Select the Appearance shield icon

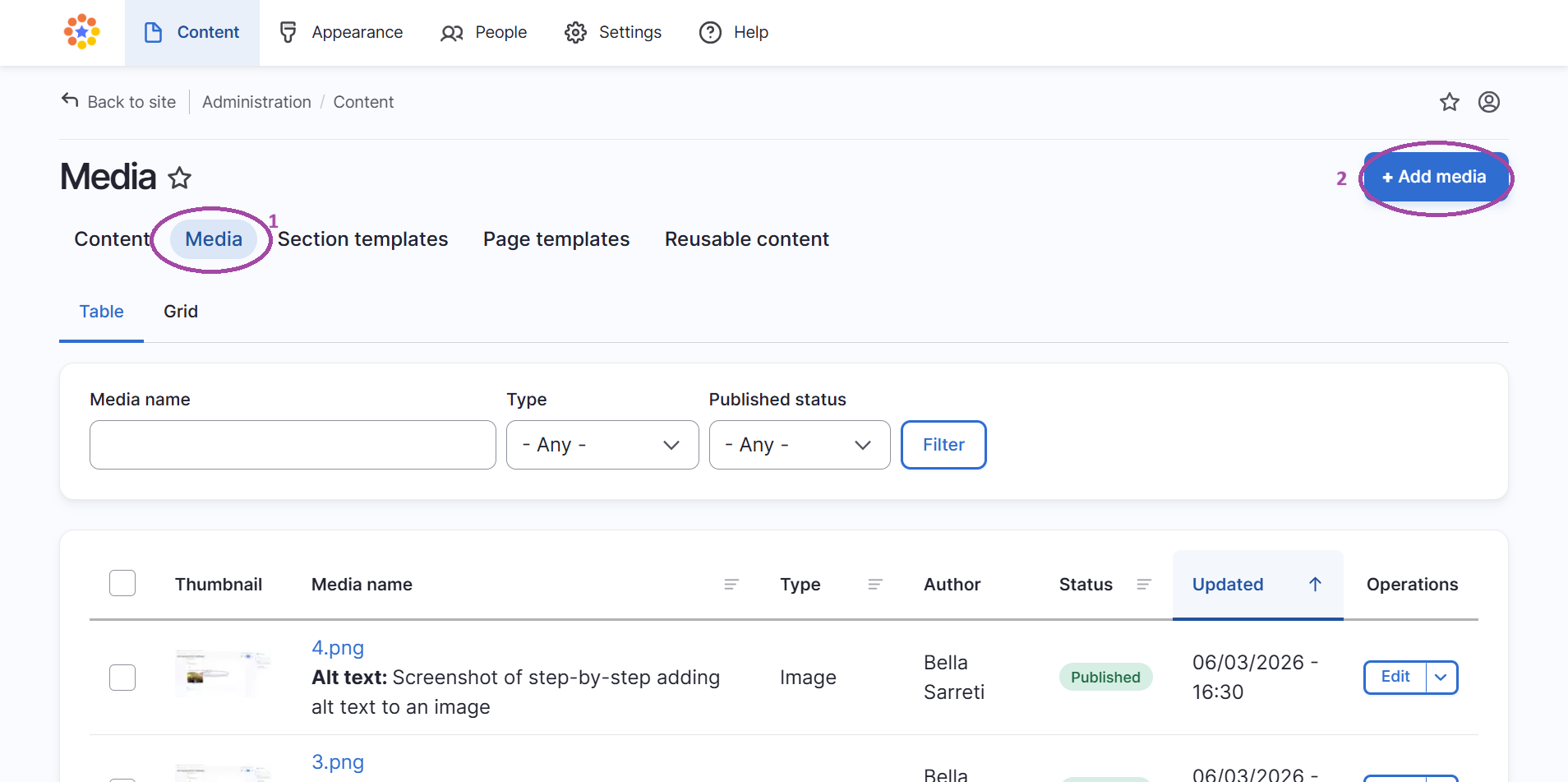click(288, 32)
